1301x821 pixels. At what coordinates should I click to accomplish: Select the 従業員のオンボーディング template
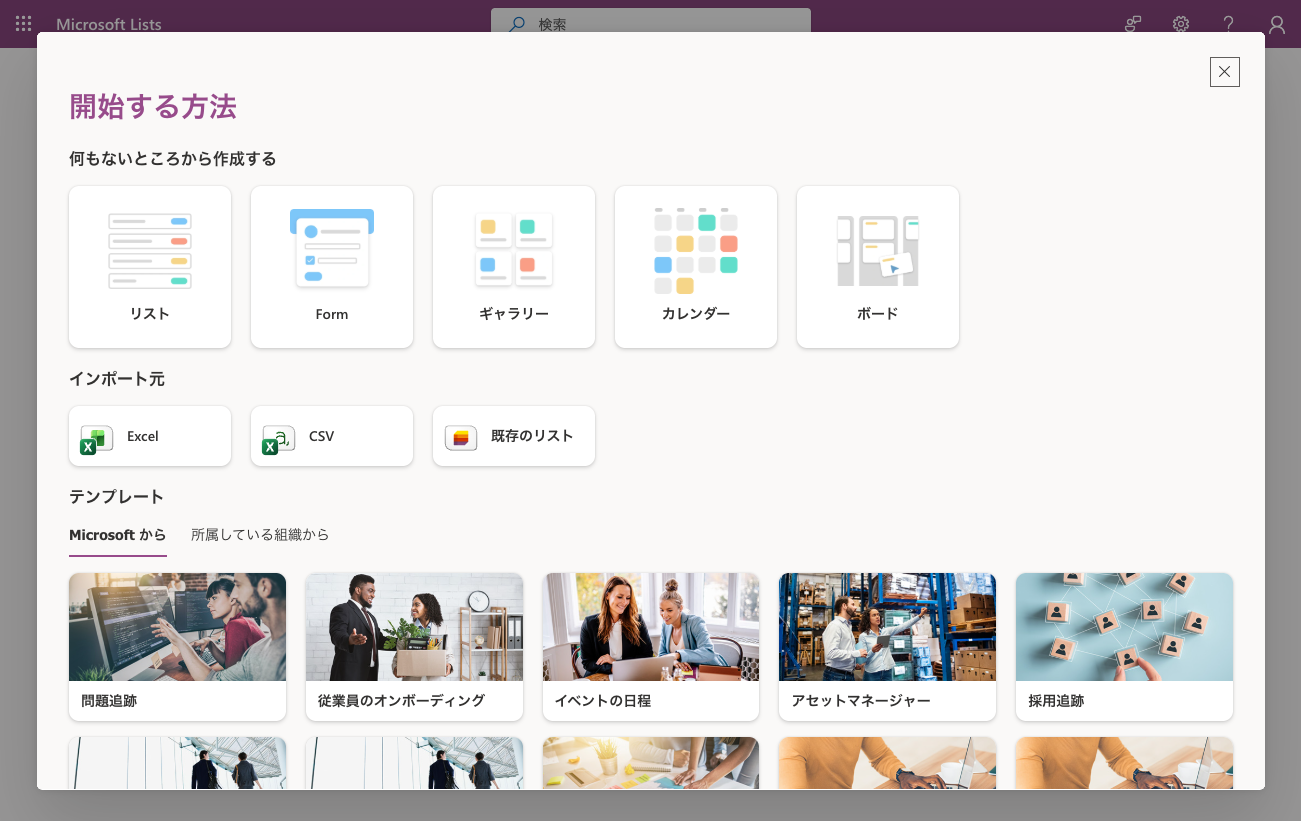coord(414,647)
